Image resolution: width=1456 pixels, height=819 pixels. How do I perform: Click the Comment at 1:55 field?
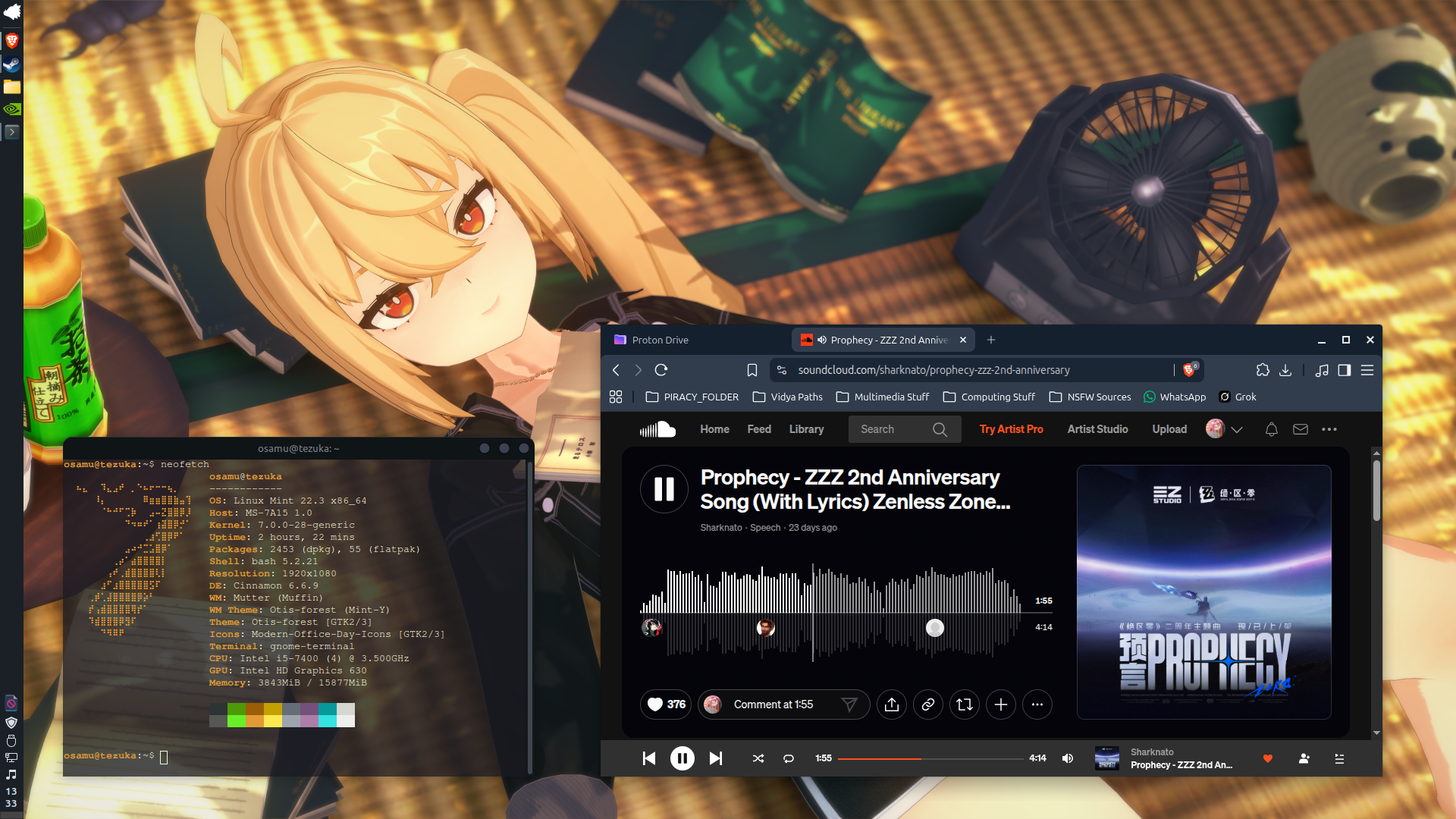(x=786, y=704)
